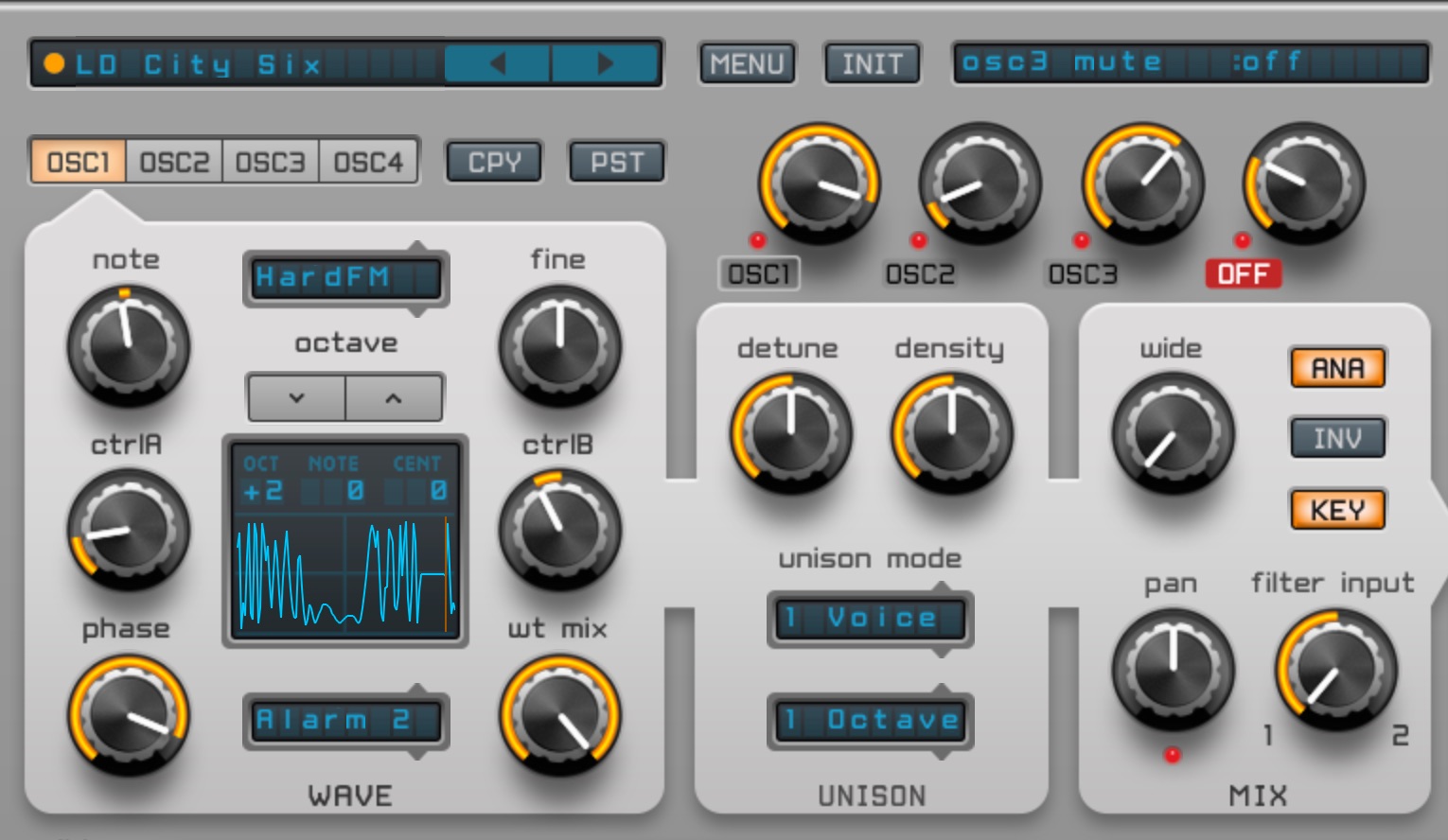
Task: Click the up arrow above 1 Octave
Action: pos(942,690)
